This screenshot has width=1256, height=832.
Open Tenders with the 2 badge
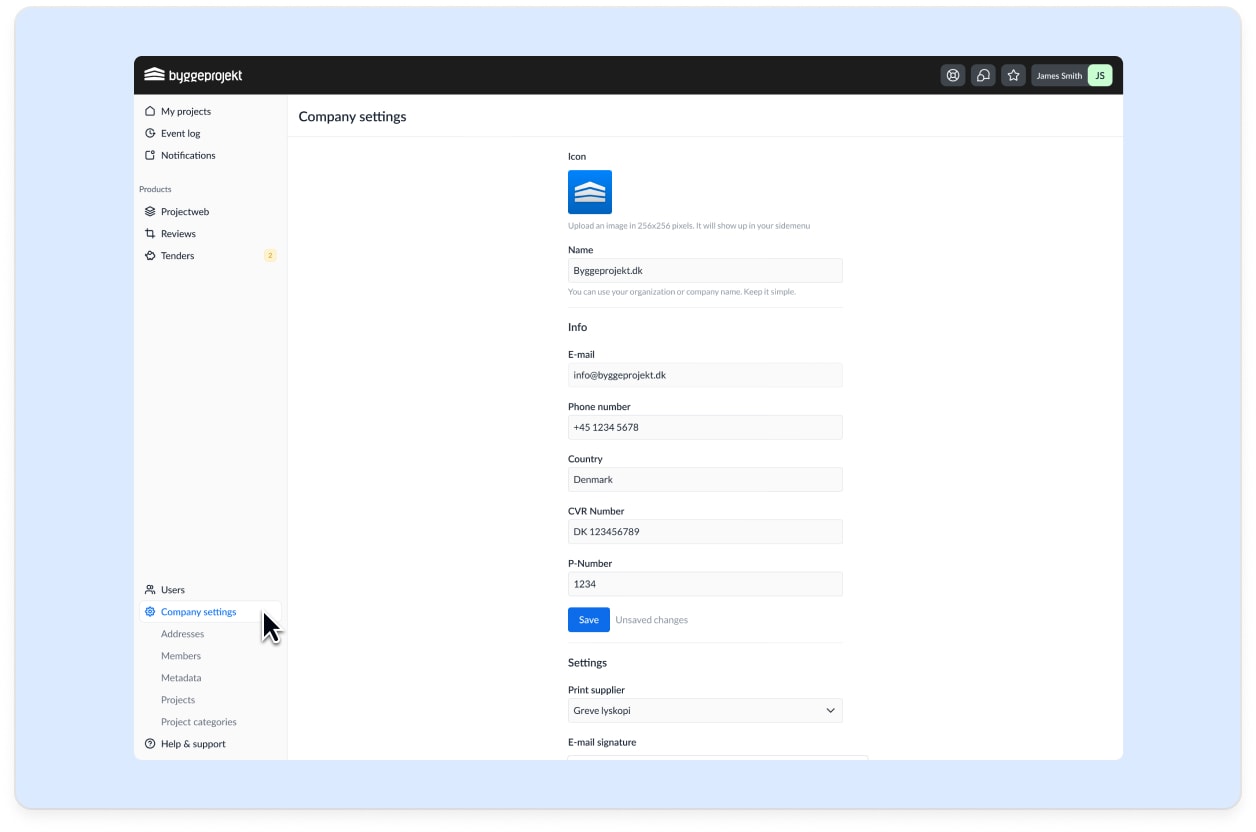177,256
